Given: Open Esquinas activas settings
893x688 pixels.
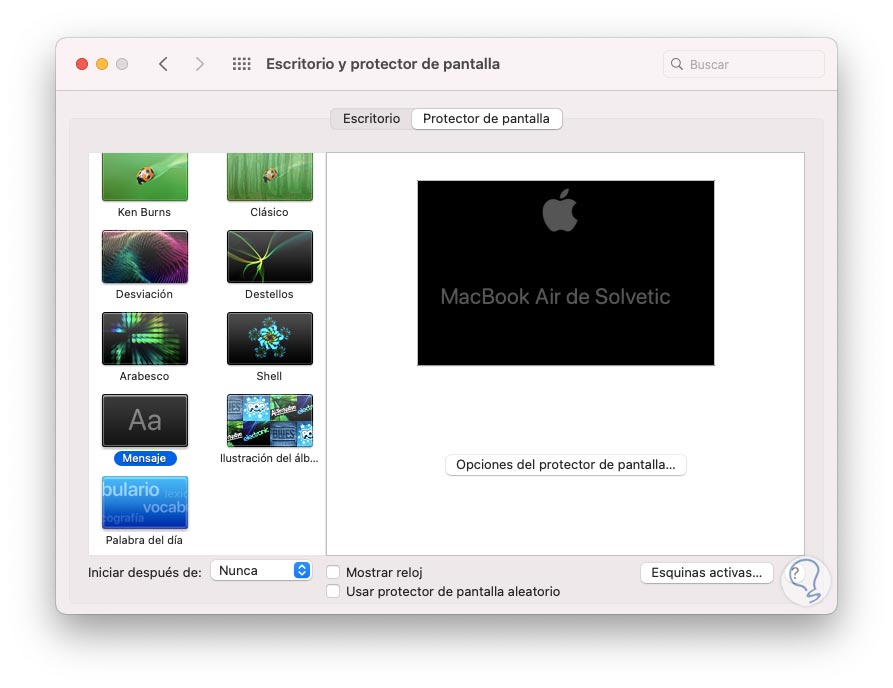Looking at the screenshot, I should pyautogui.click(x=706, y=572).
